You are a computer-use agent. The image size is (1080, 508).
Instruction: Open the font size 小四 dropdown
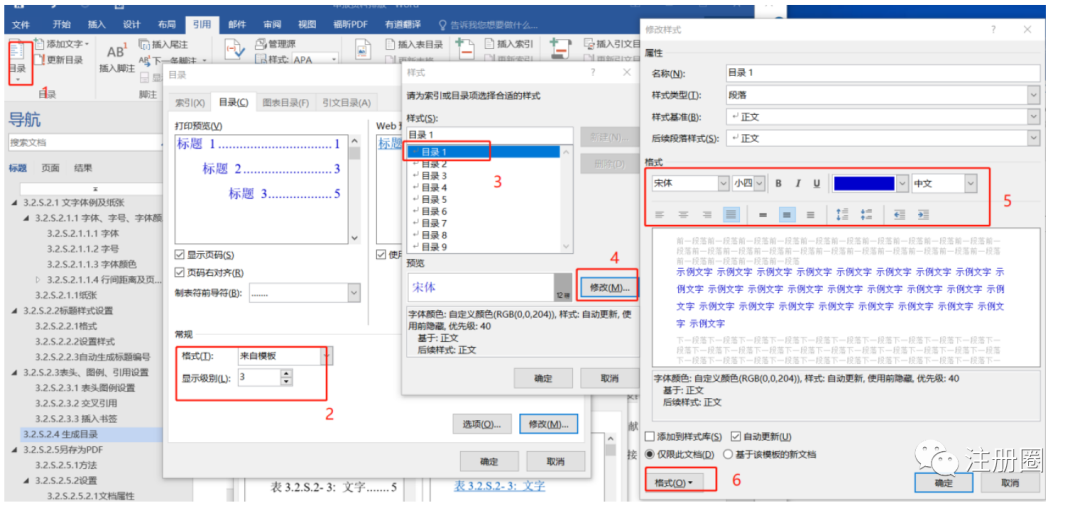coord(759,184)
